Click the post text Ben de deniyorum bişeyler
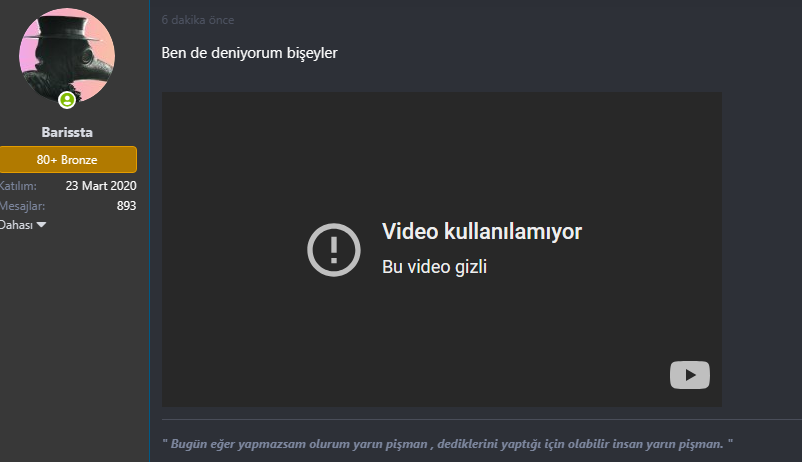802x462 pixels. (250, 53)
